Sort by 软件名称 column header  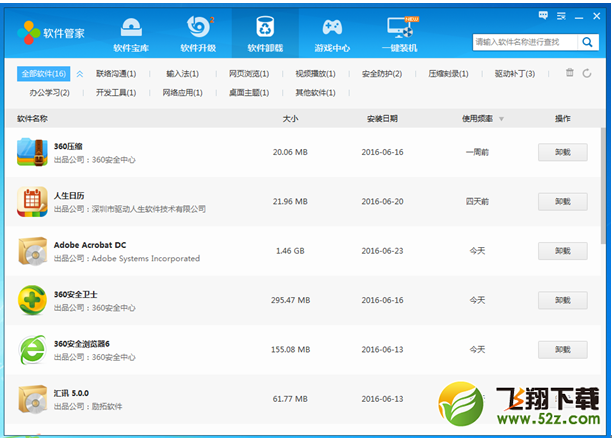coord(32,119)
